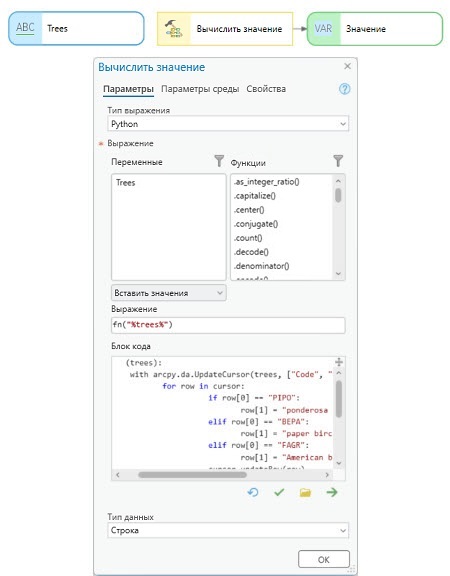Viewport: 450px width, 576px height.
Task: Filter the variables list (Переменные)
Action: pyautogui.click(x=219, y=161)
